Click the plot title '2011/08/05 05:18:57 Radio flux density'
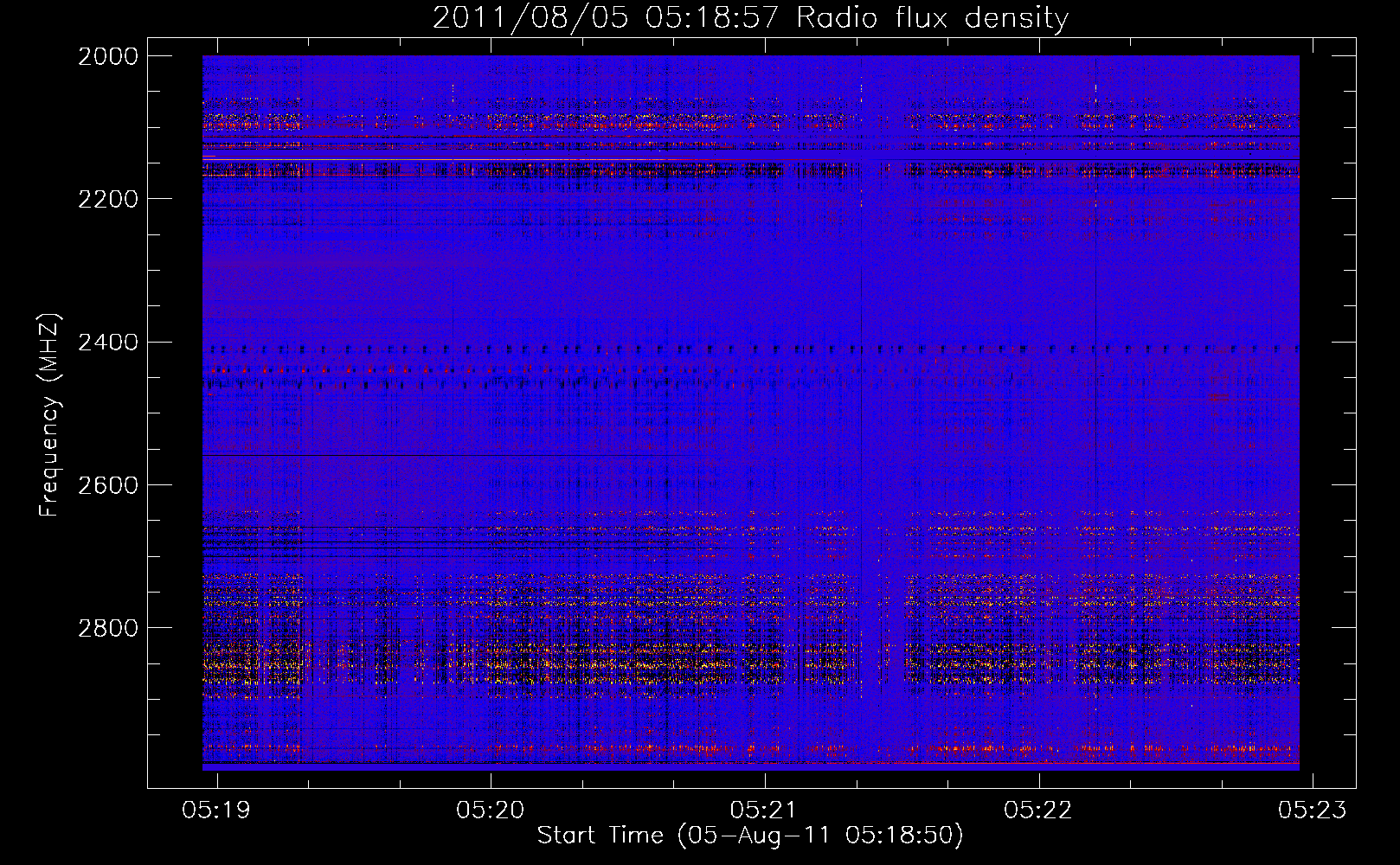 click(750, 18)
